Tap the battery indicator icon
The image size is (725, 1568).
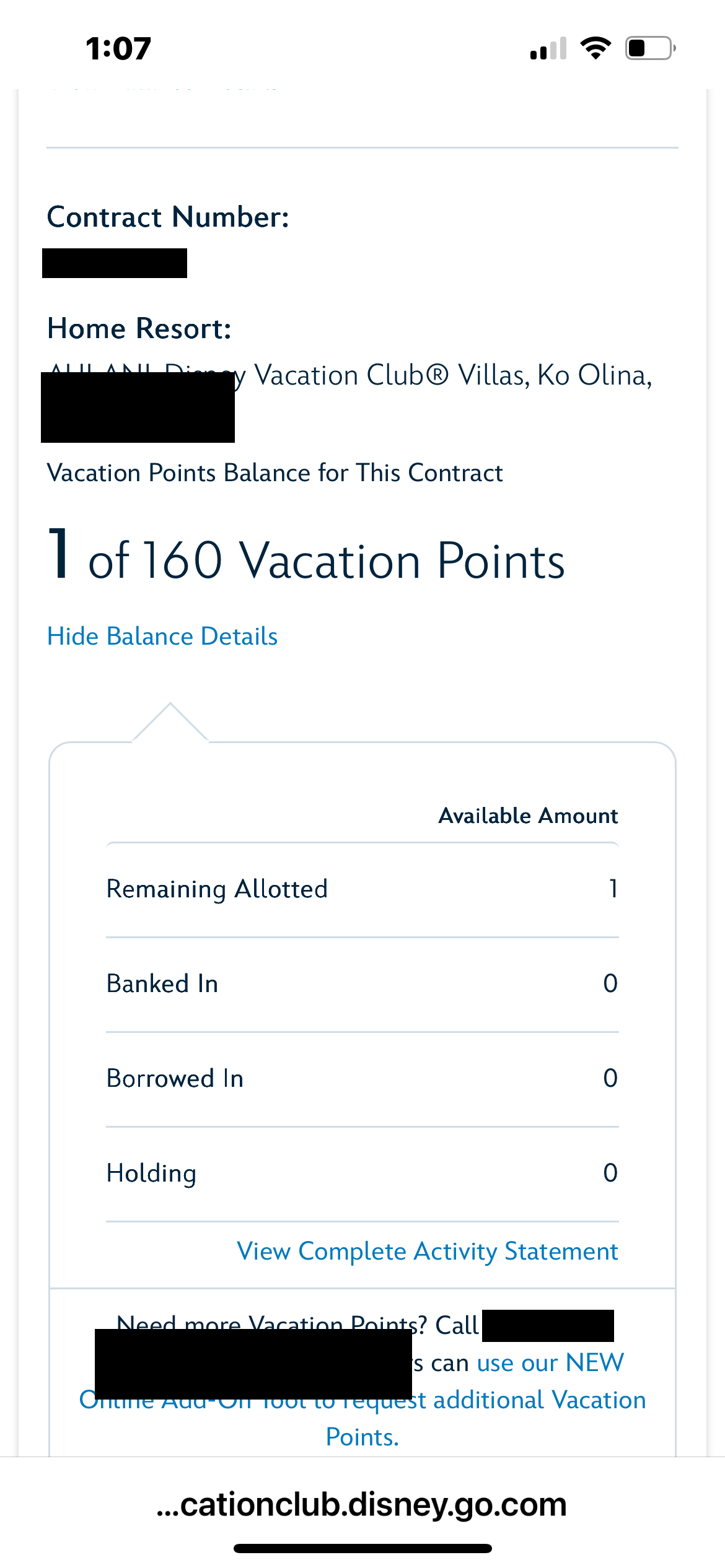[650, 48]
